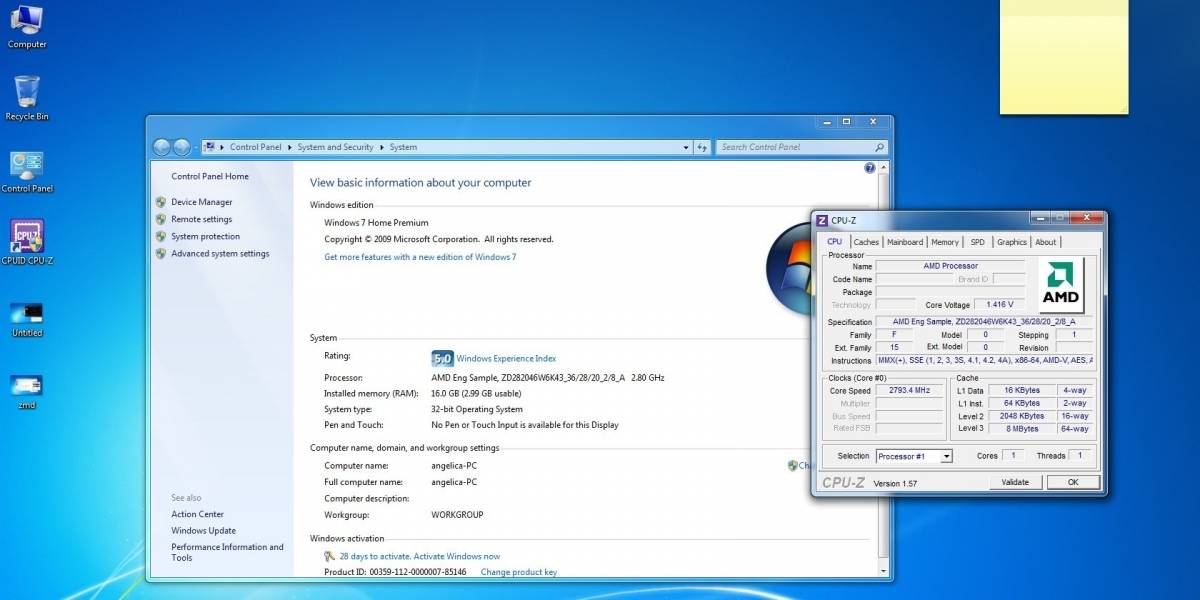The height and width of the screenshot is (600, 1200).
Task: Click the Forward arrow in Control Panel
Action: pos(182,147)
